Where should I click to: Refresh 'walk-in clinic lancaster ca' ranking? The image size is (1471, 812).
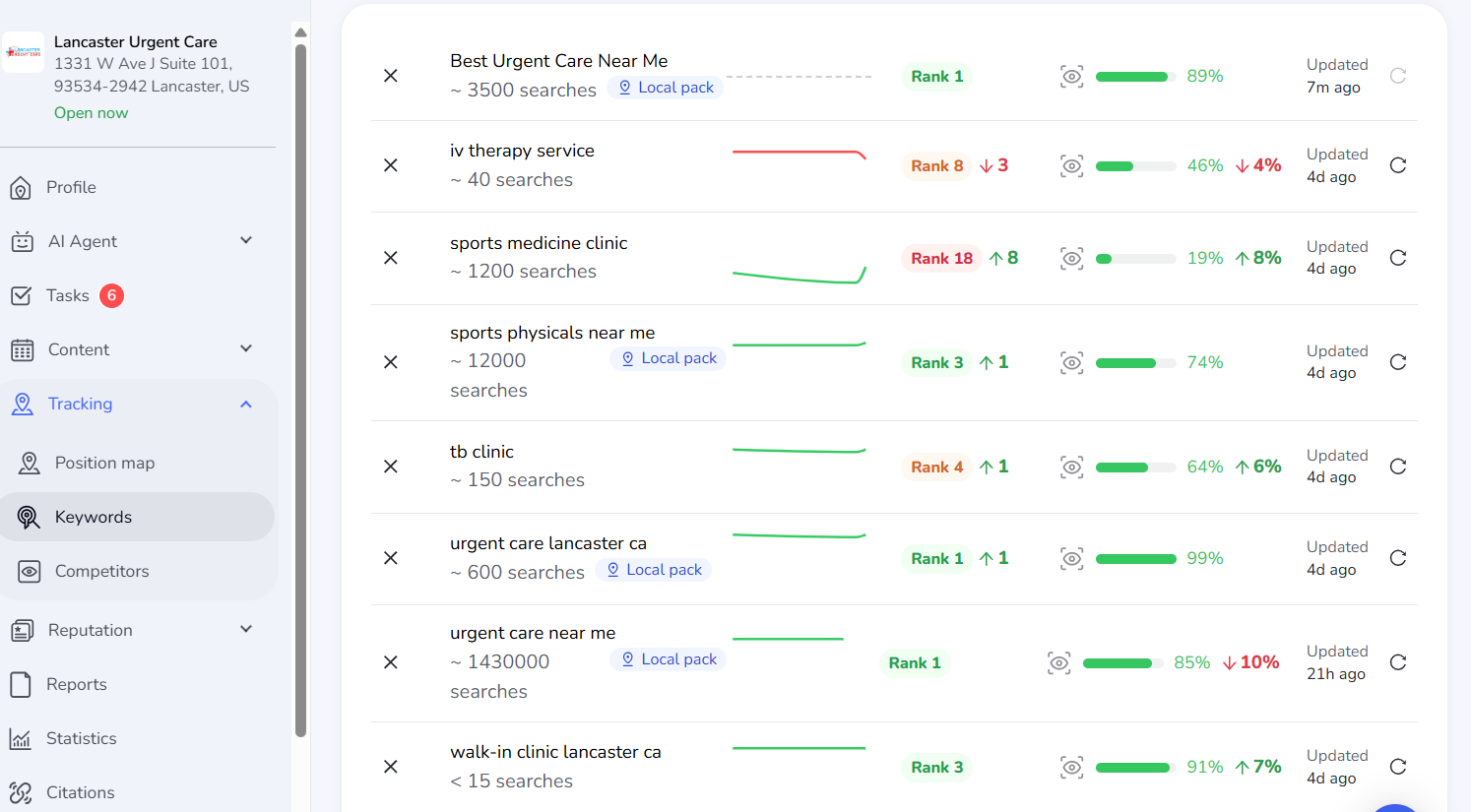coord(1397,767)
